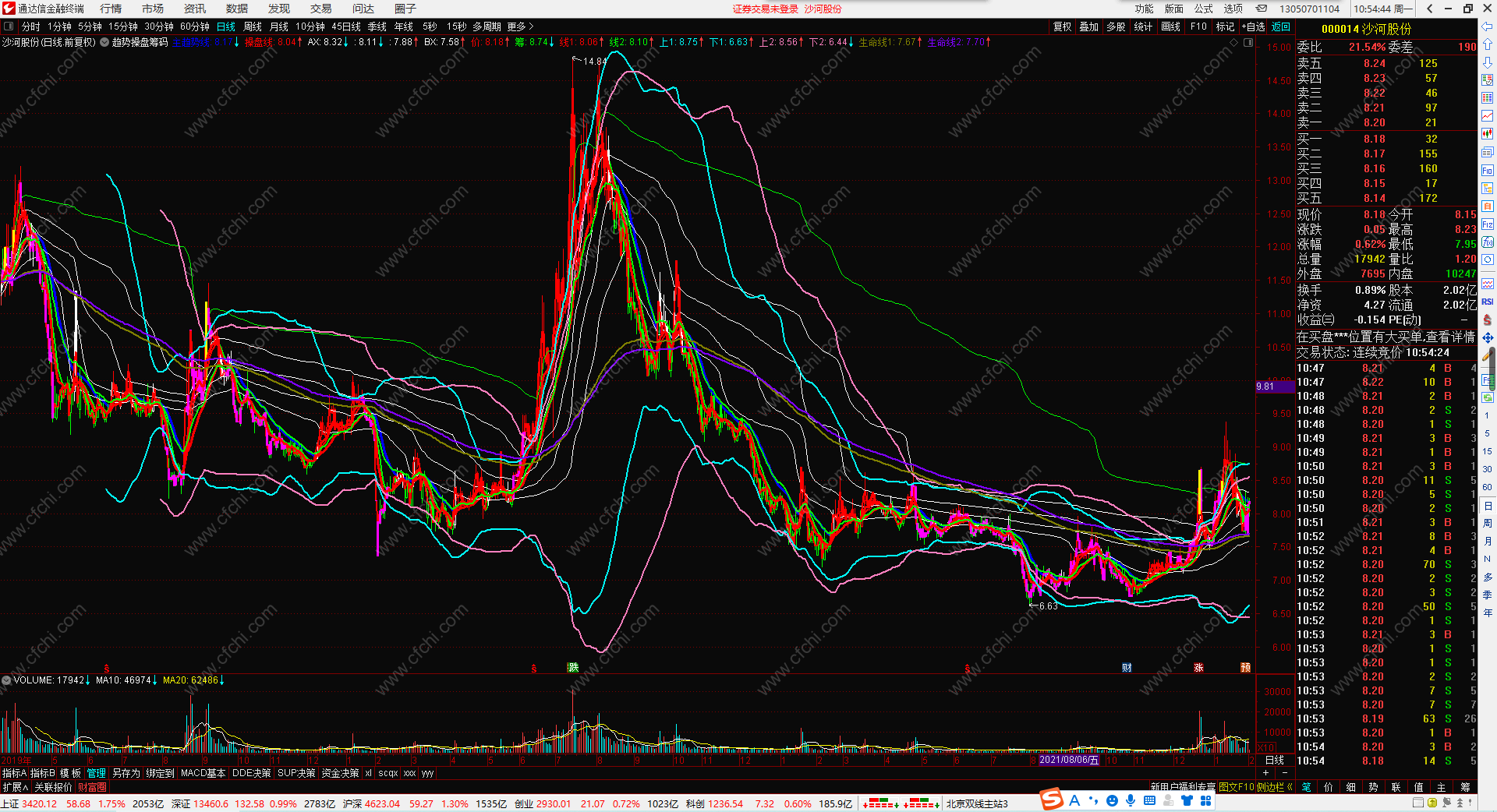
Task: Click the indicator settings circle icon
Action: (x=104, y=42)
